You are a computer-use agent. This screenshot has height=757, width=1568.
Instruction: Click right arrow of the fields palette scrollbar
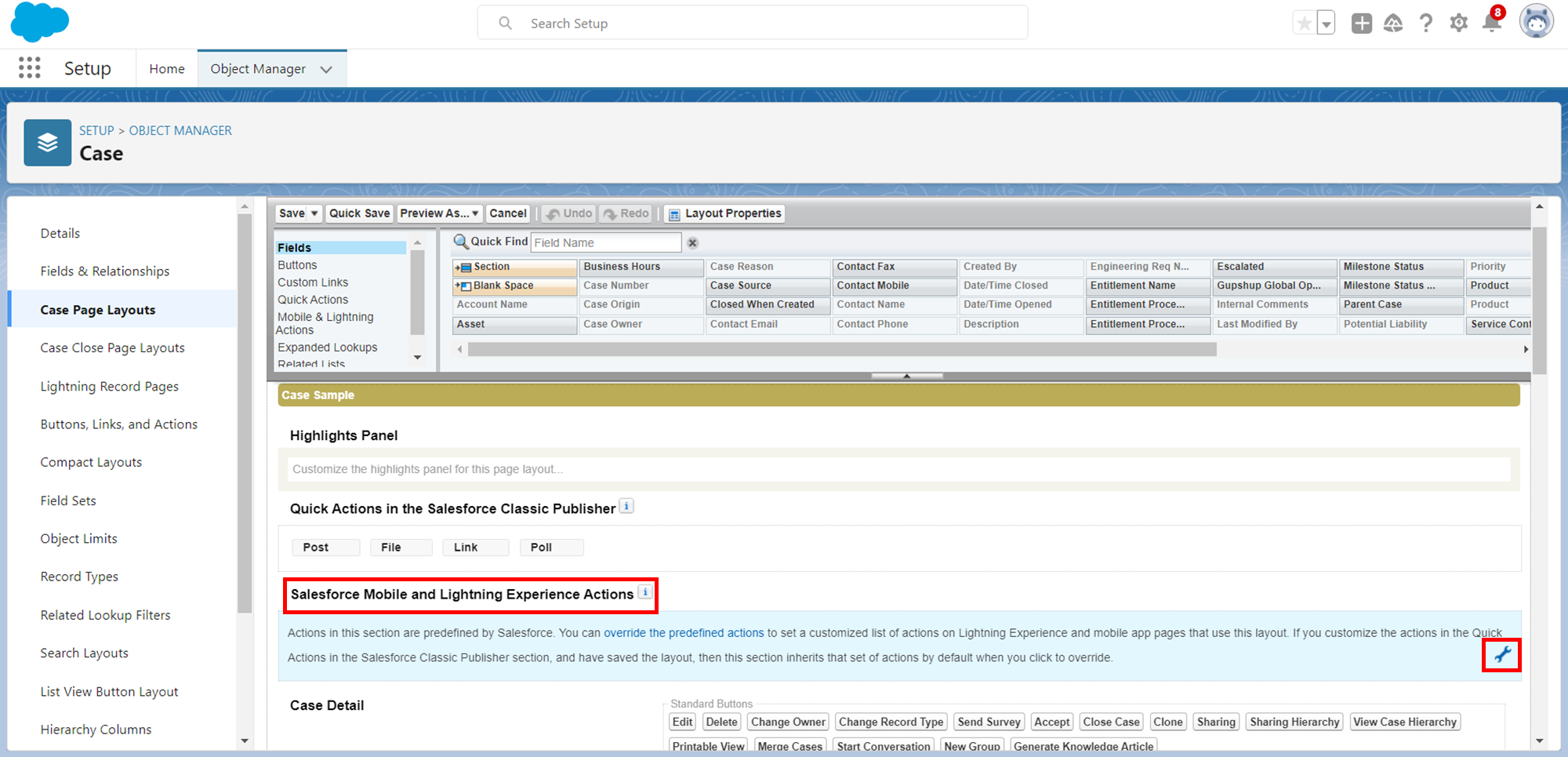coord(1526,349)
